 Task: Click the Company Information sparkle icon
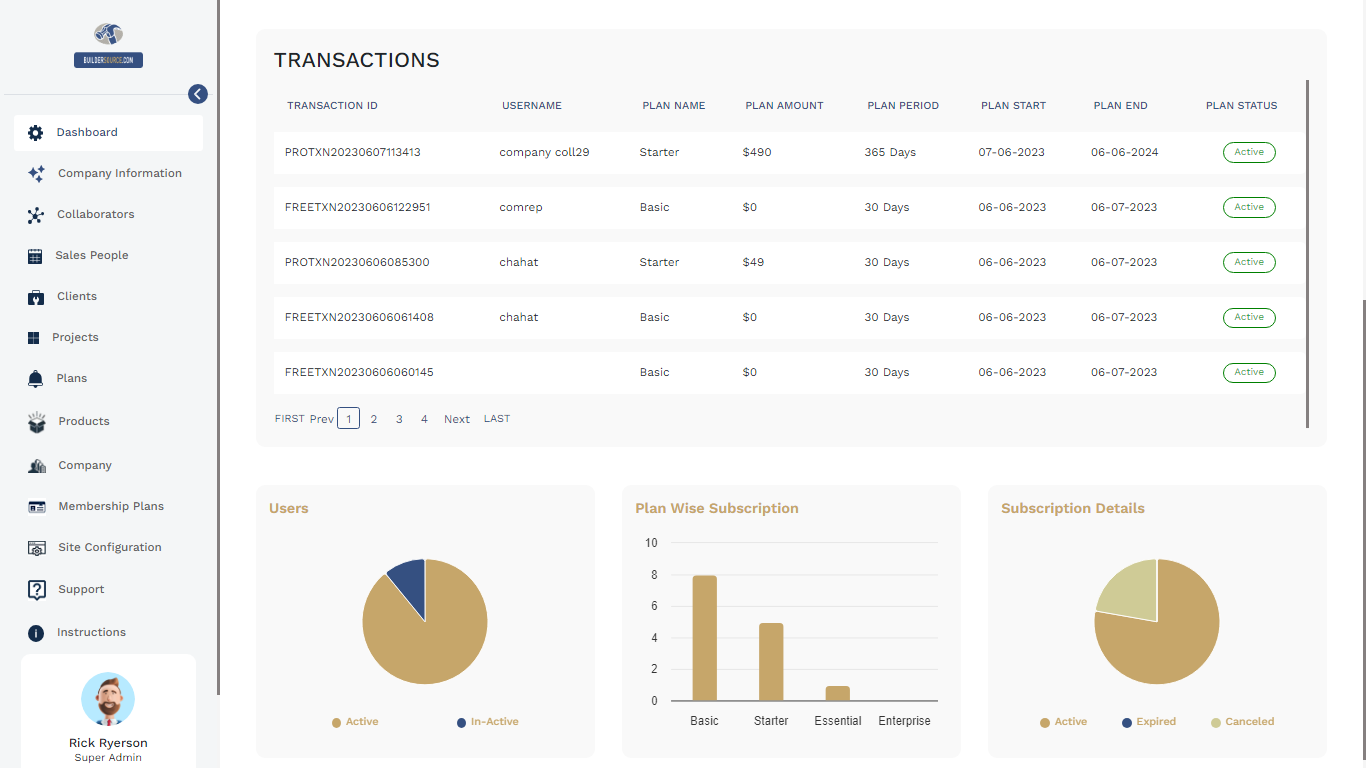point(36,174)
